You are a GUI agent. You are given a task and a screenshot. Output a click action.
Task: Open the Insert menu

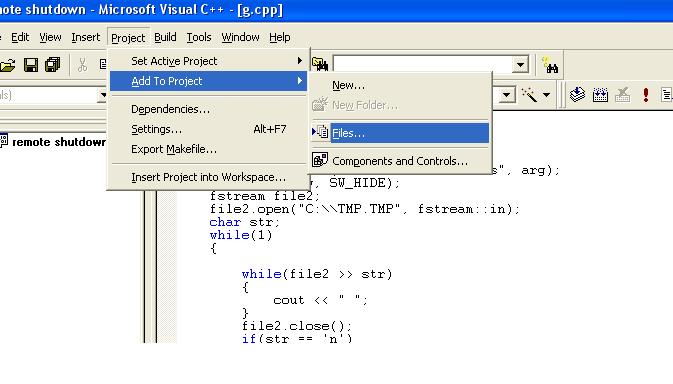(x=85, y=37)
